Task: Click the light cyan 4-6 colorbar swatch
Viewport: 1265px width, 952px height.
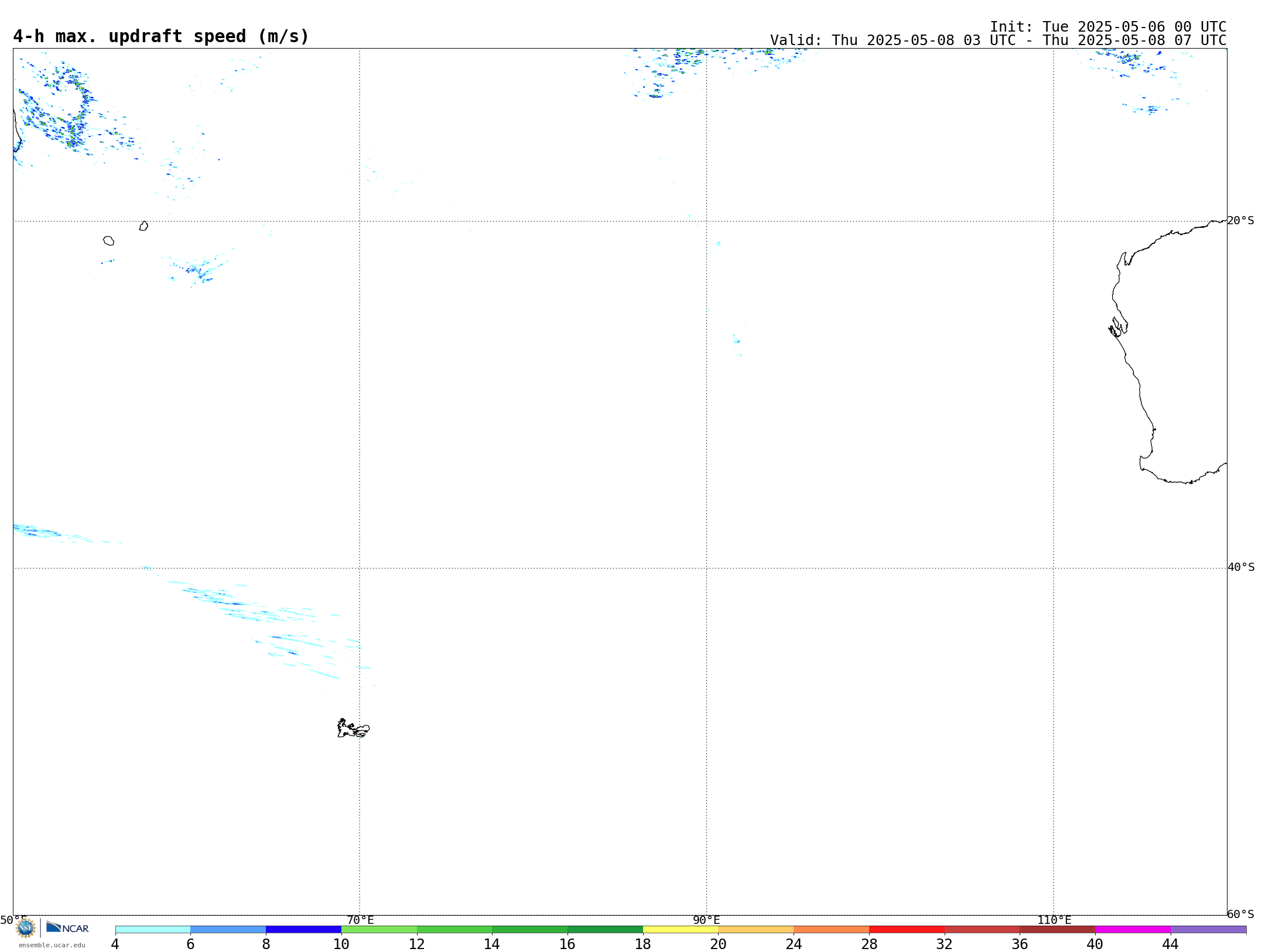Action: click(x=153, y=929)
